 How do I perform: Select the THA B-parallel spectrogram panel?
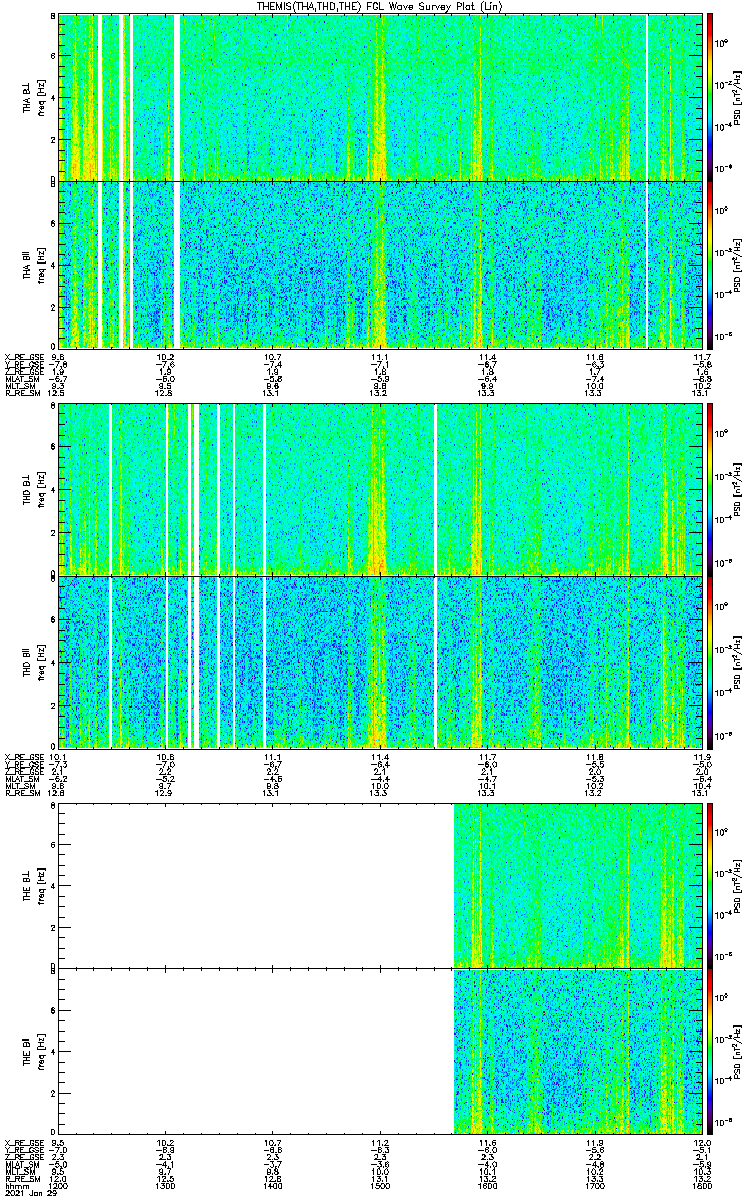tap(380, 264)
